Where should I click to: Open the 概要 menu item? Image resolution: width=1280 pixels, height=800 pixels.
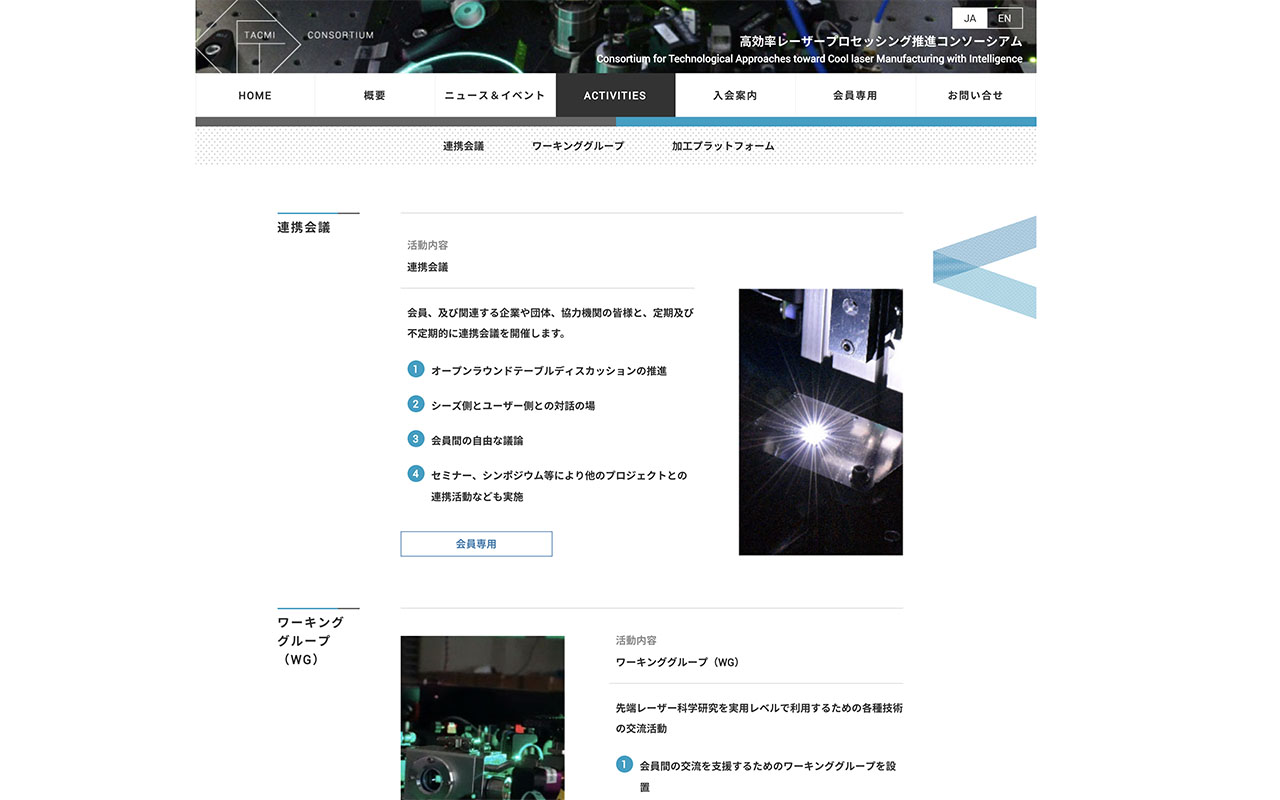375,96
